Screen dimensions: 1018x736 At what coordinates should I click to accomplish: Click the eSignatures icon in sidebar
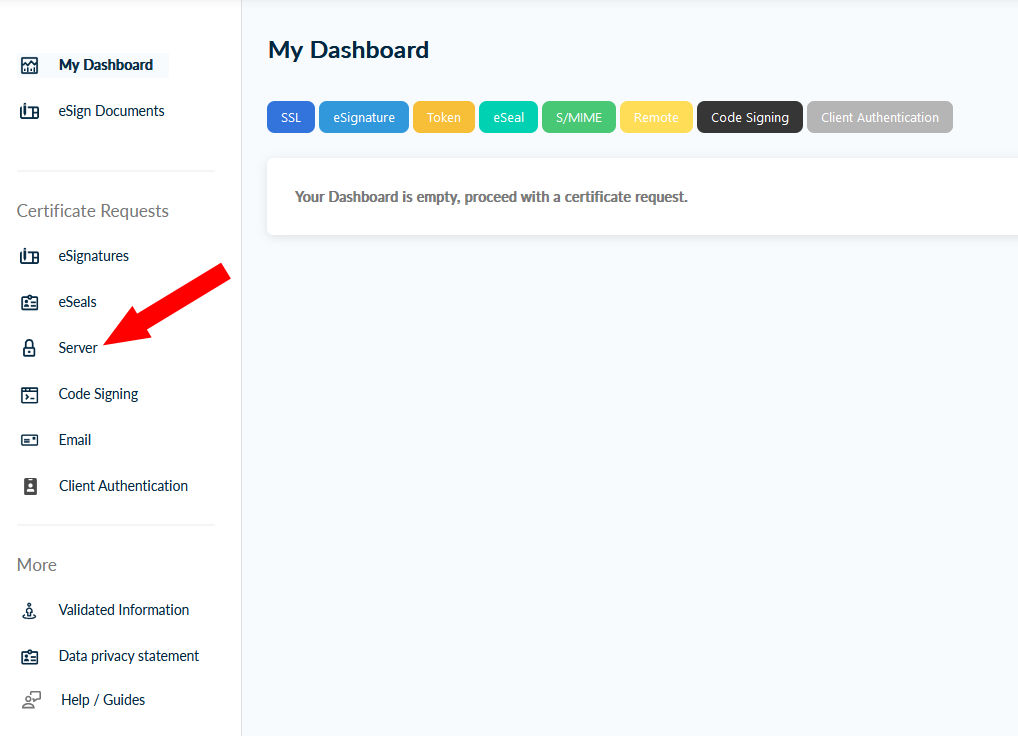29,256
